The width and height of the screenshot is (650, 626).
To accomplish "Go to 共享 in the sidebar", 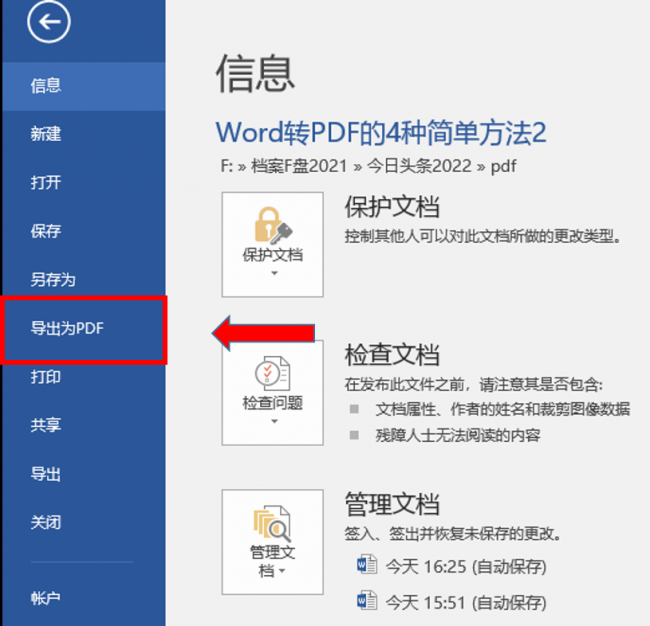I will click(x=84, y=425).
